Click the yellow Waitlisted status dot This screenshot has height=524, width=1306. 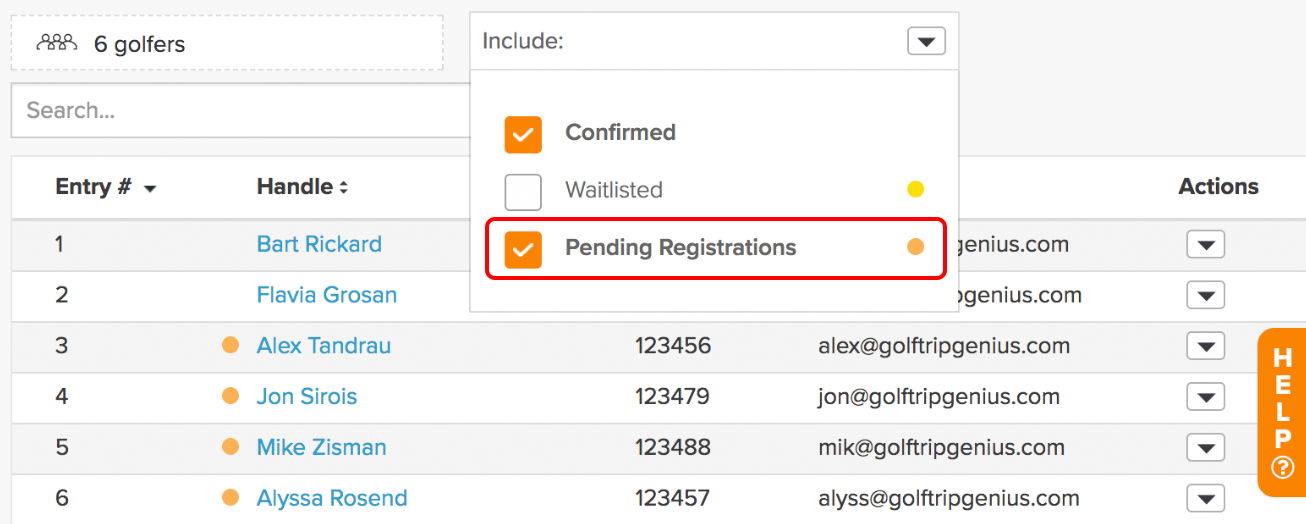click(915, 189)
